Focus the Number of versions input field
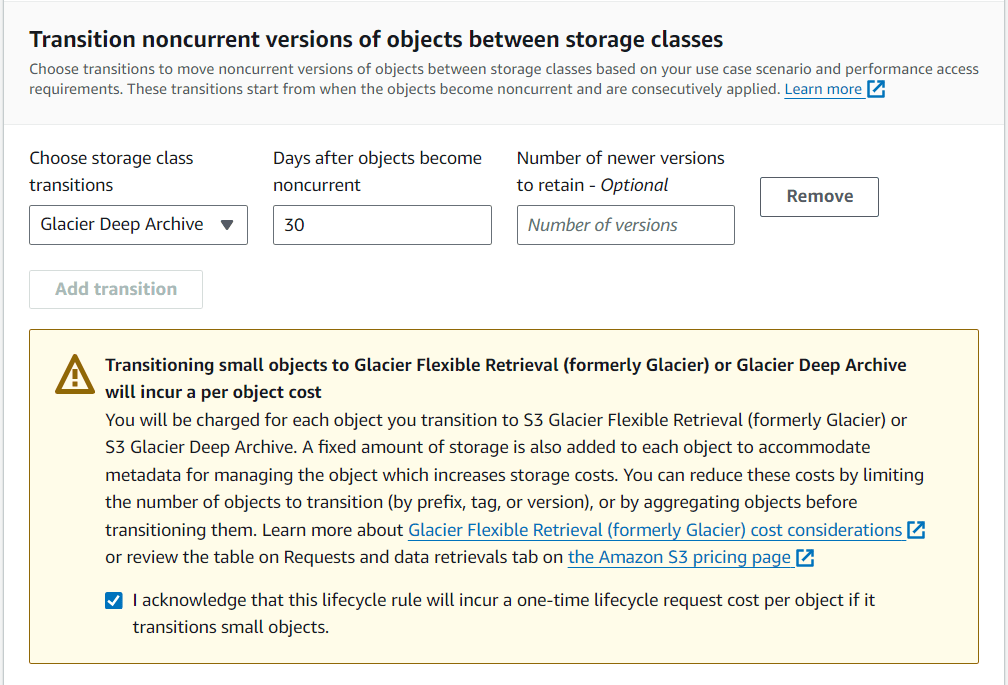Screen dimensions: 1008x685 [x=626, y=225]
